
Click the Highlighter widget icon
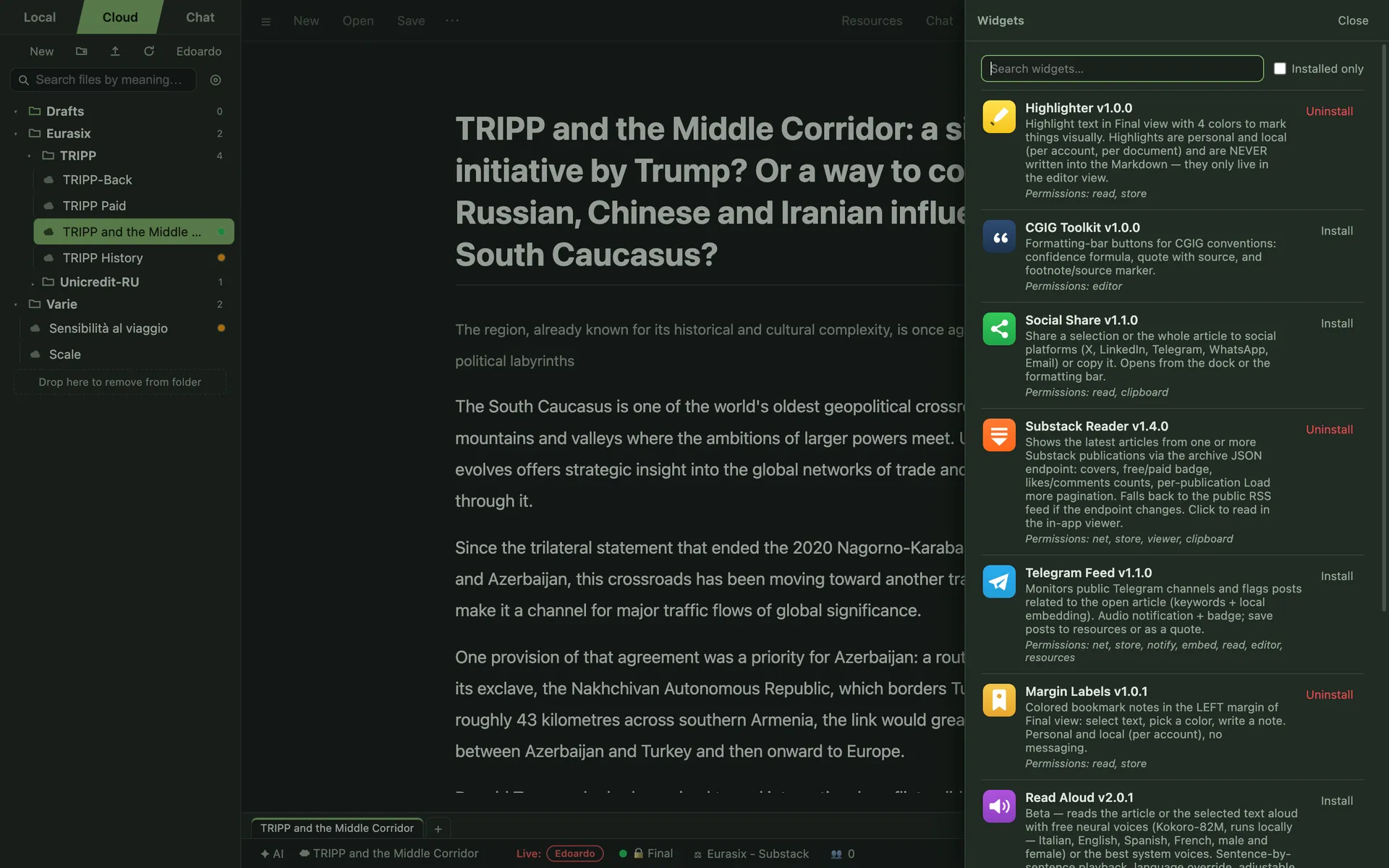pyautogui.click(x=999, y=116)
